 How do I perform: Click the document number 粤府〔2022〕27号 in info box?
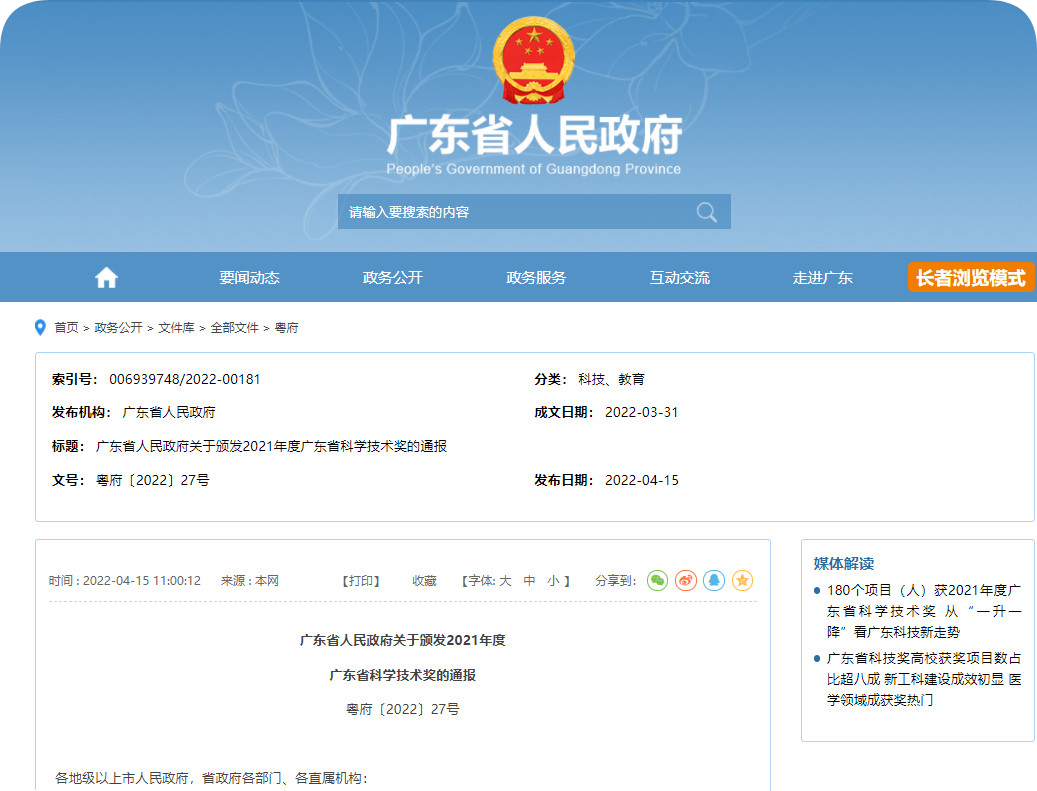[x=153, y=480]
